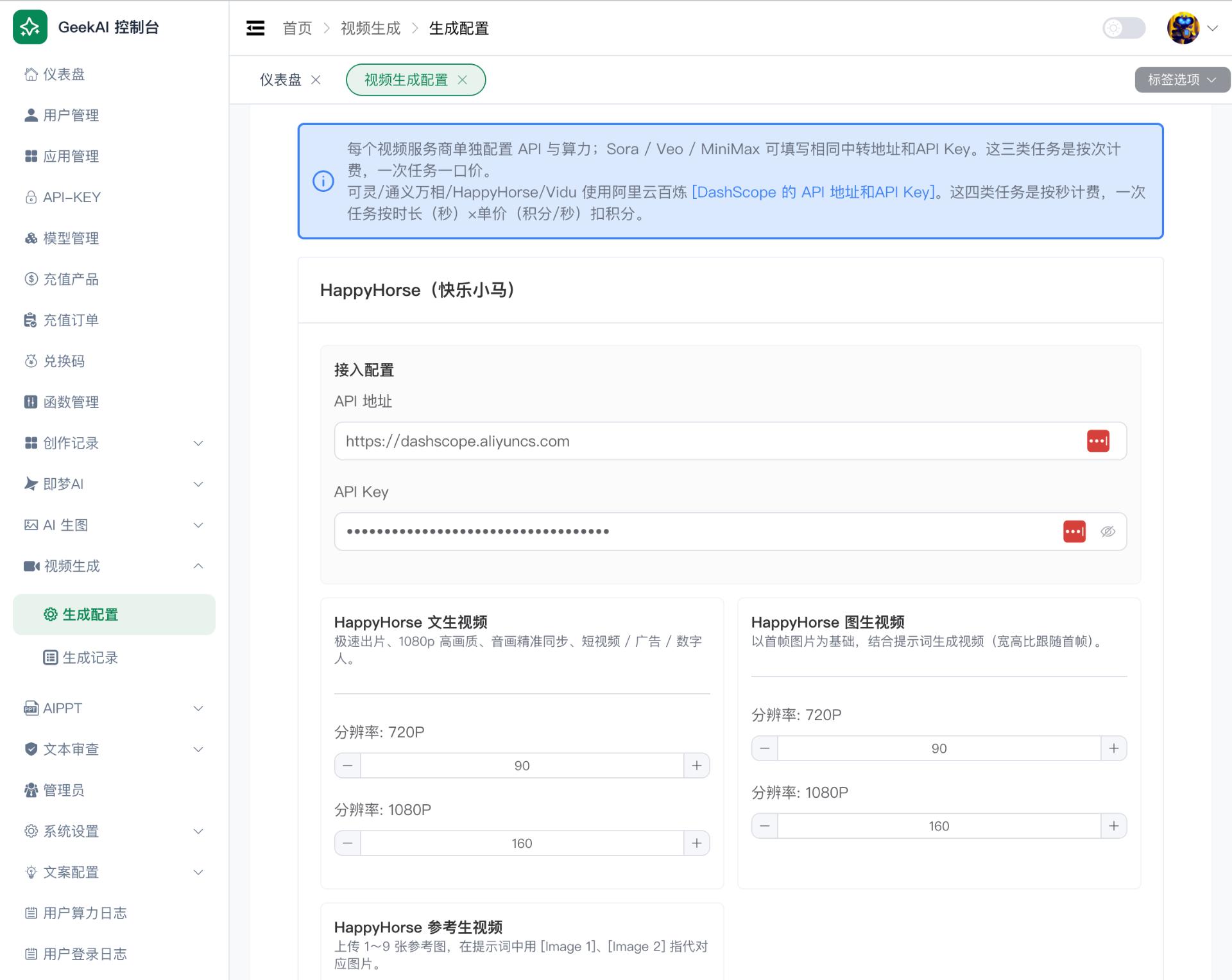1232x980 pixels.
Task: Decrease 文生视频 1080P value
Action: 348,843
